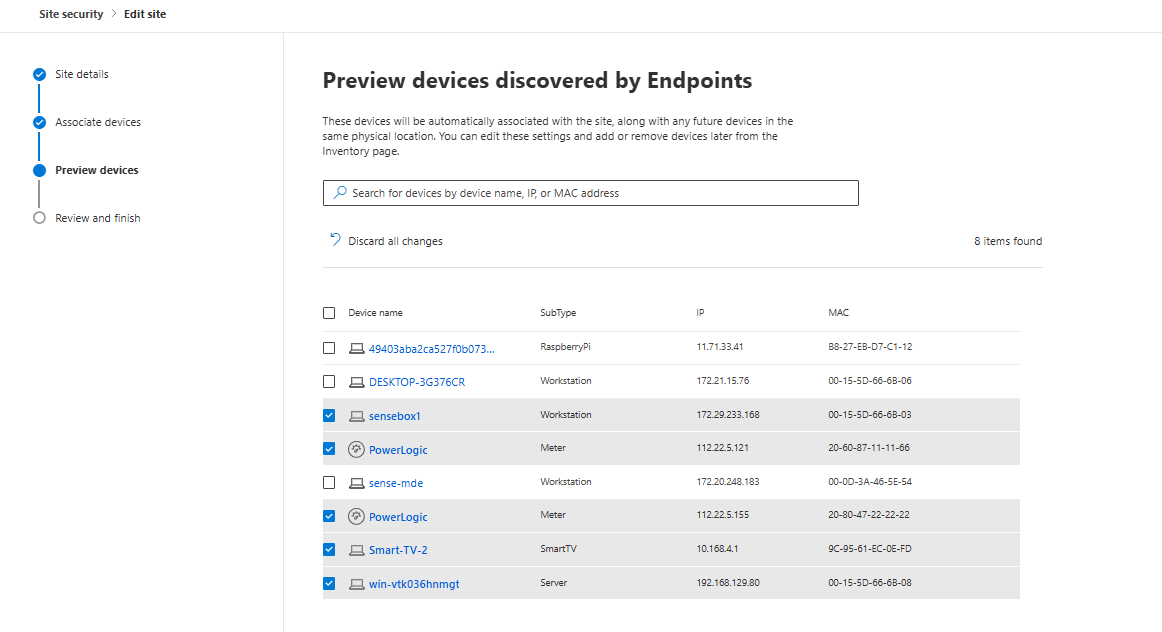The width and height of the screenshot is (1162, 632).
Task: Open the Site security breadcrumb link
Action: [x=71, y=14]
